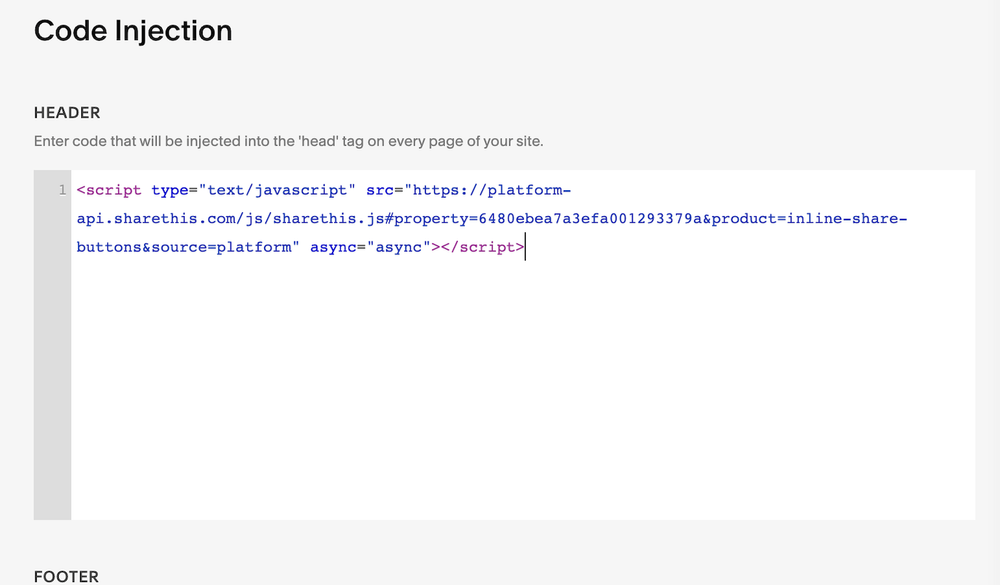Click the second wrapped line of code
The height and width of the screenshot is (585, 1000).
coord(490,218)
